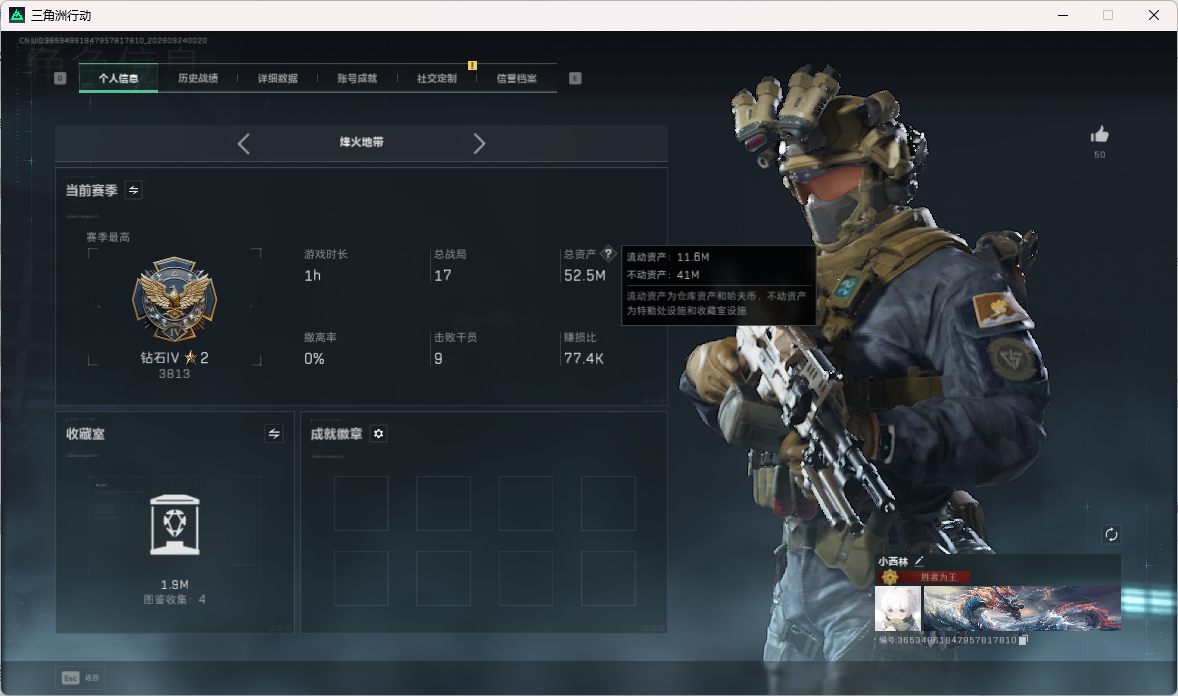
Task: Open the 信誉档案 tab
Action: [516, 78]
